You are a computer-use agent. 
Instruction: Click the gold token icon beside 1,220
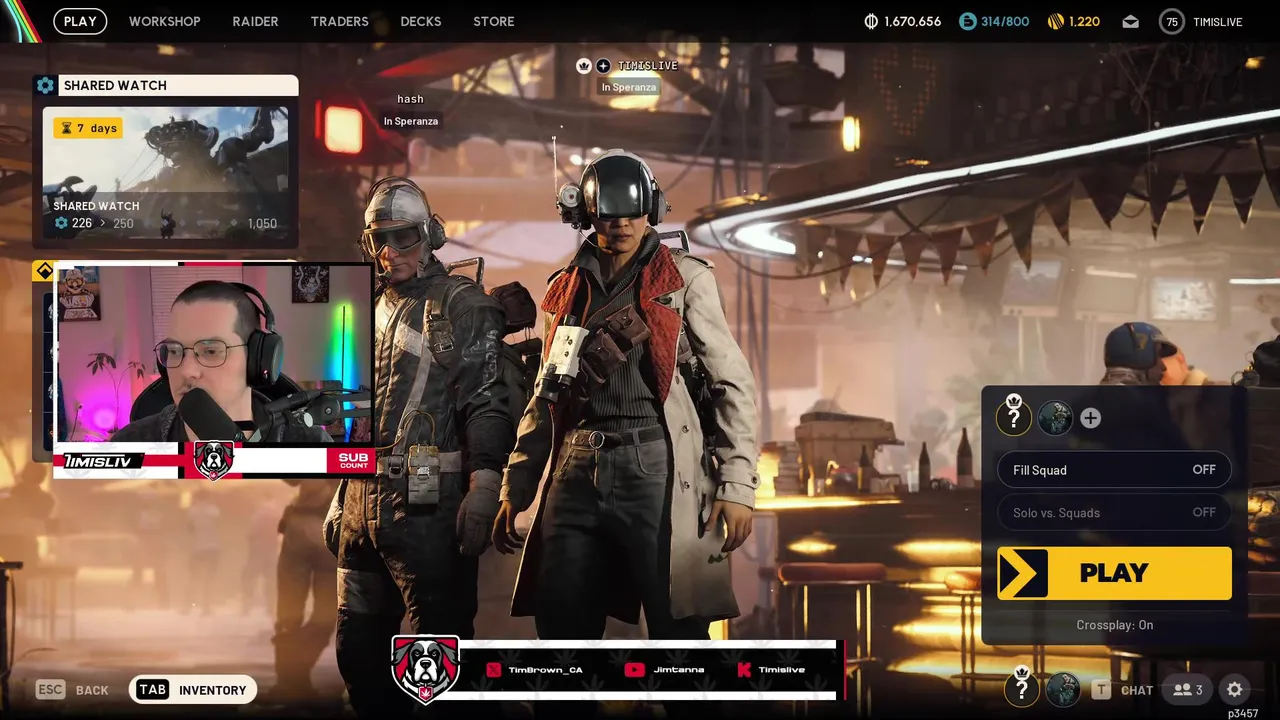point(1055,21)
